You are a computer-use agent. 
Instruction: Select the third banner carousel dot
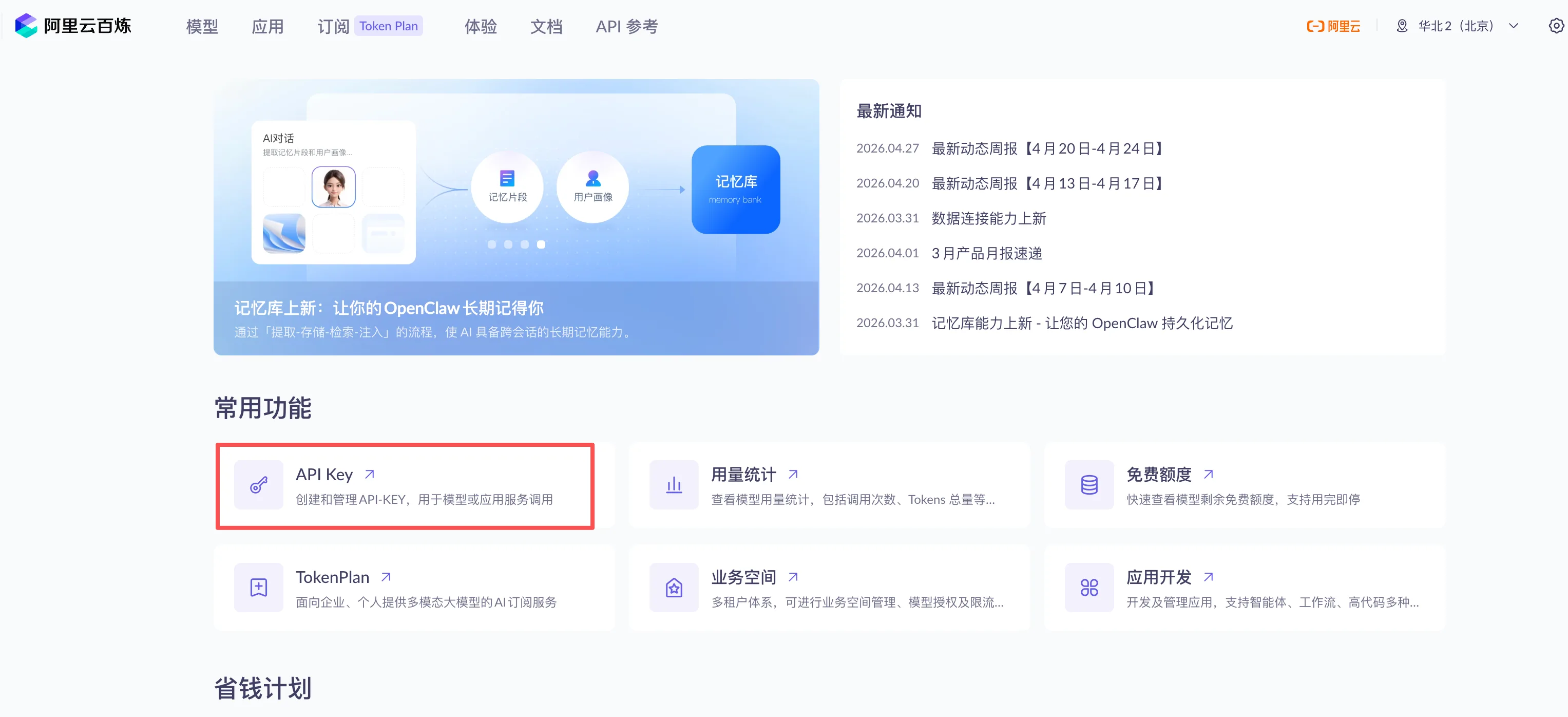click(x=525, y=244)
